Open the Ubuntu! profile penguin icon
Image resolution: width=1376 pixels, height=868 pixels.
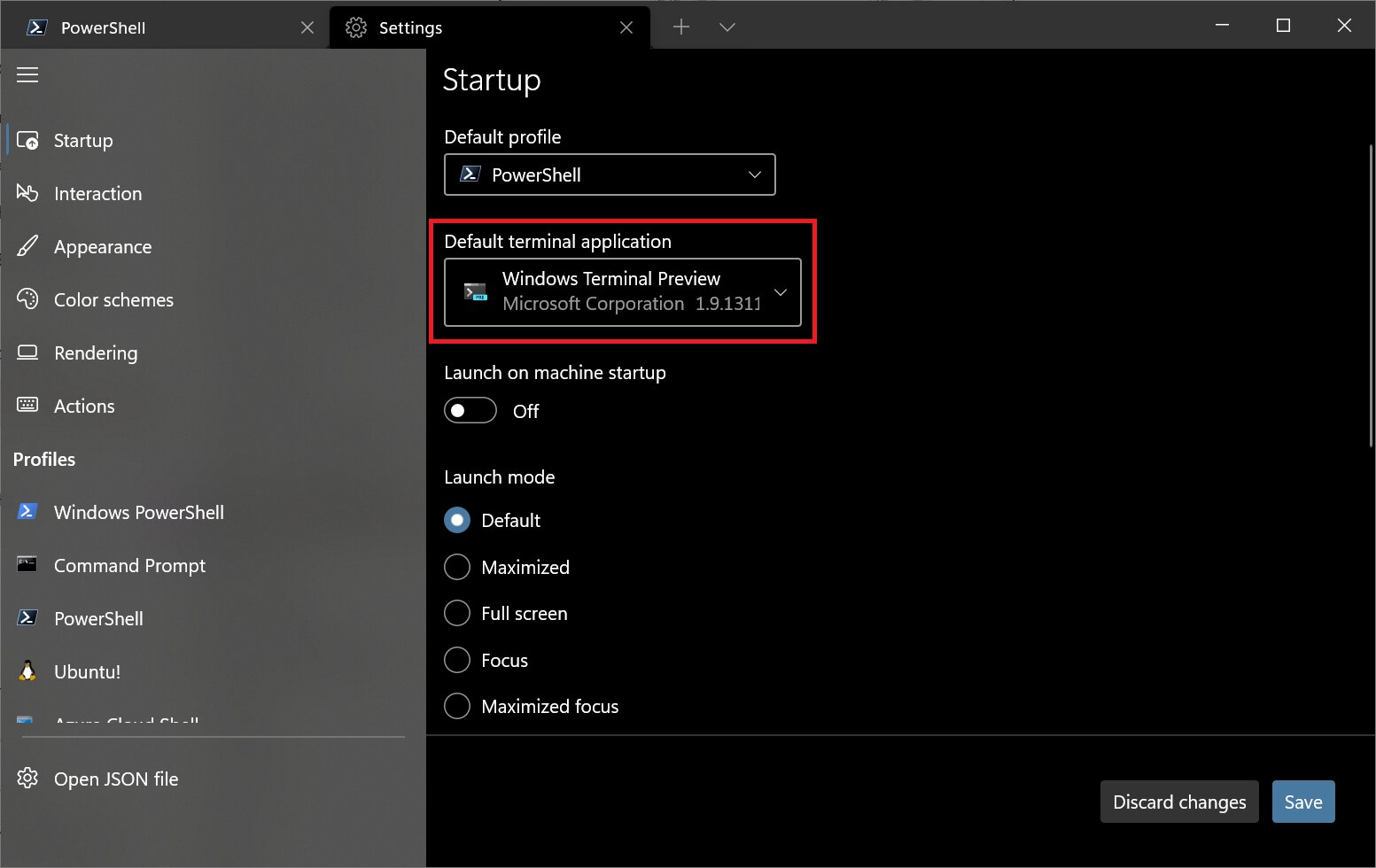coord(27,671)
